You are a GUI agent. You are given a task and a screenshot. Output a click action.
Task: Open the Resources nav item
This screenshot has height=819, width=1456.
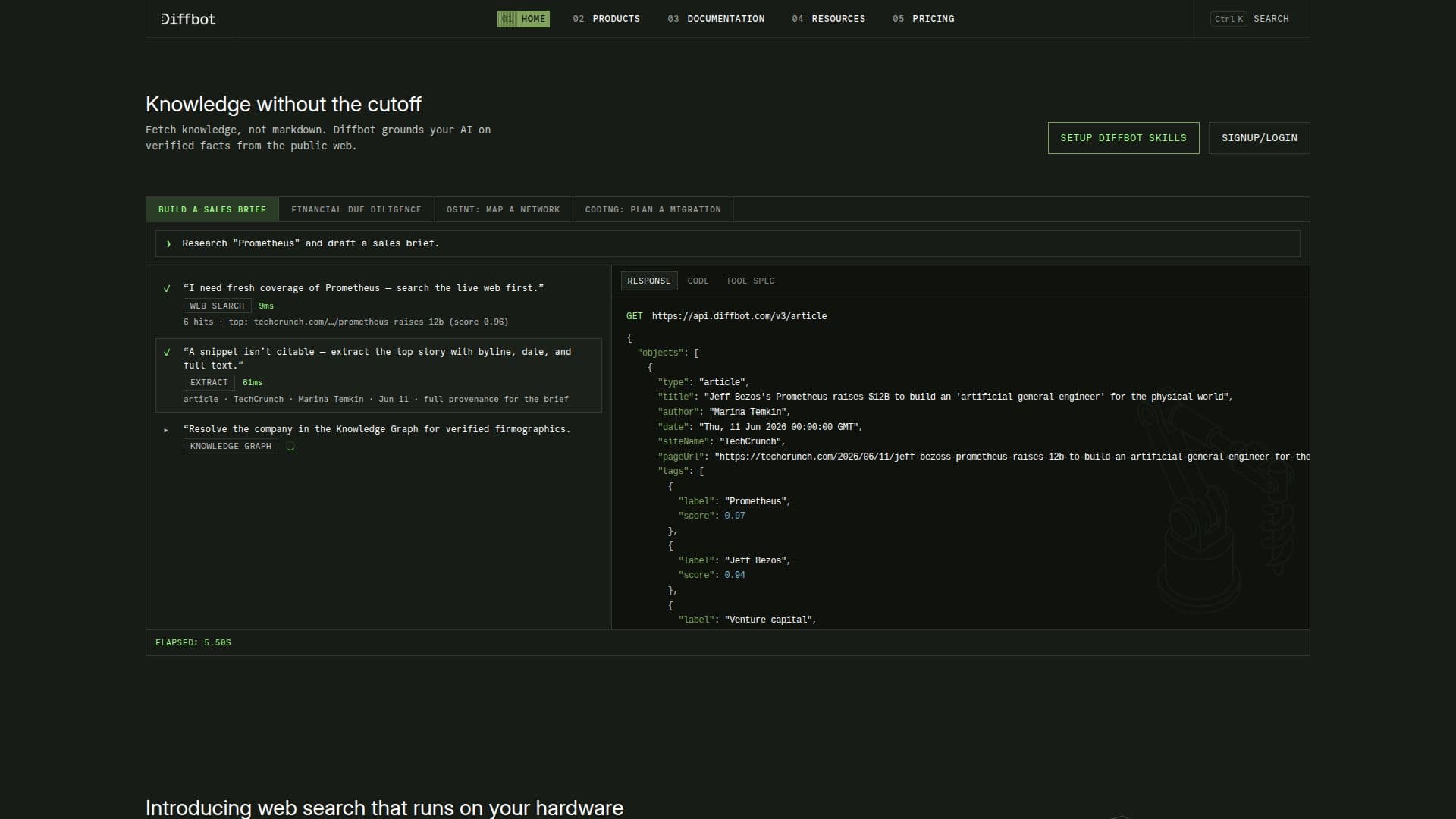tap(828, 19)
